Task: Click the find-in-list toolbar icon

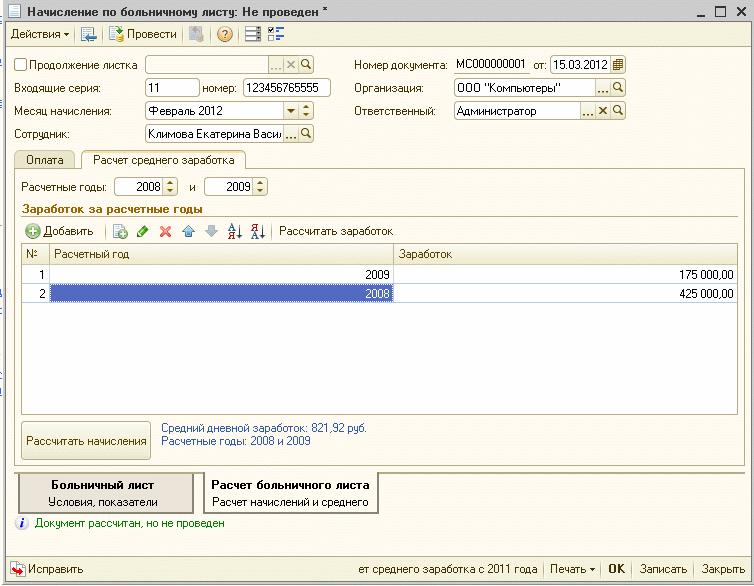Action: pos(88,34)
